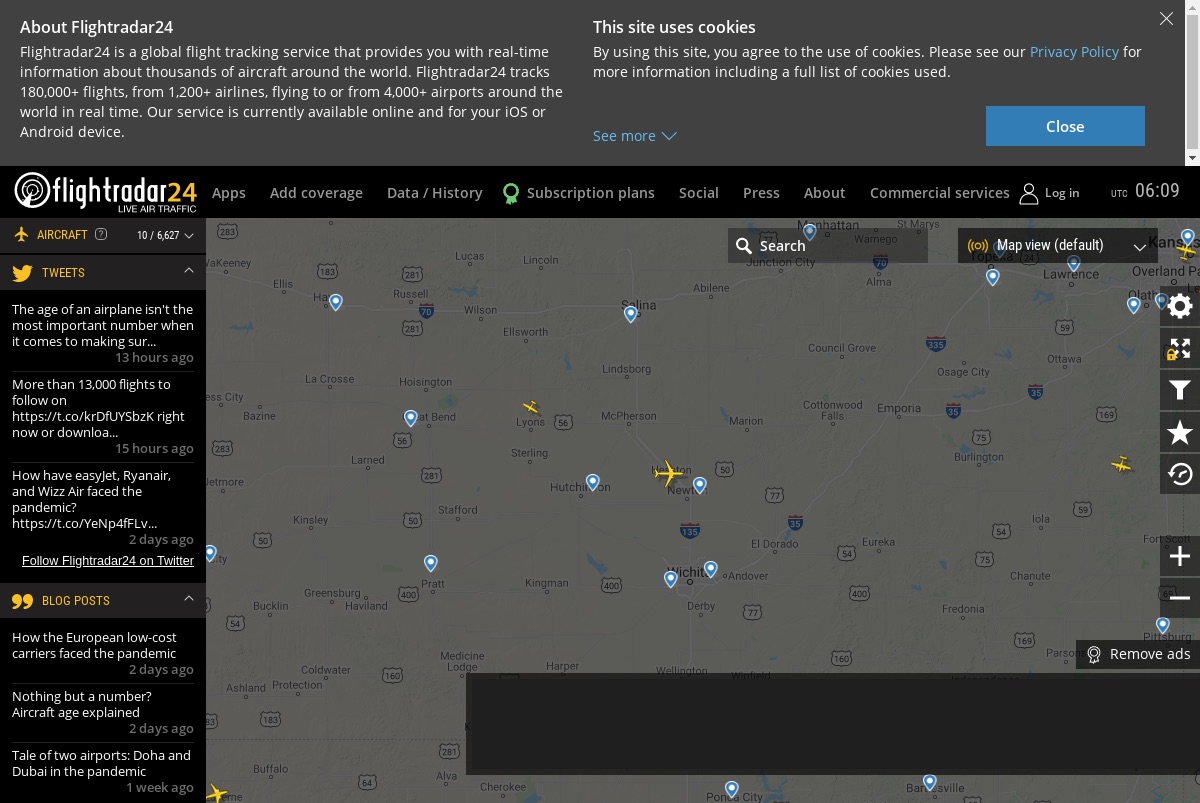This screenshot has width=1200, height=803.
Task: Open Subscription plans page
Action: [x=591, y=193]
